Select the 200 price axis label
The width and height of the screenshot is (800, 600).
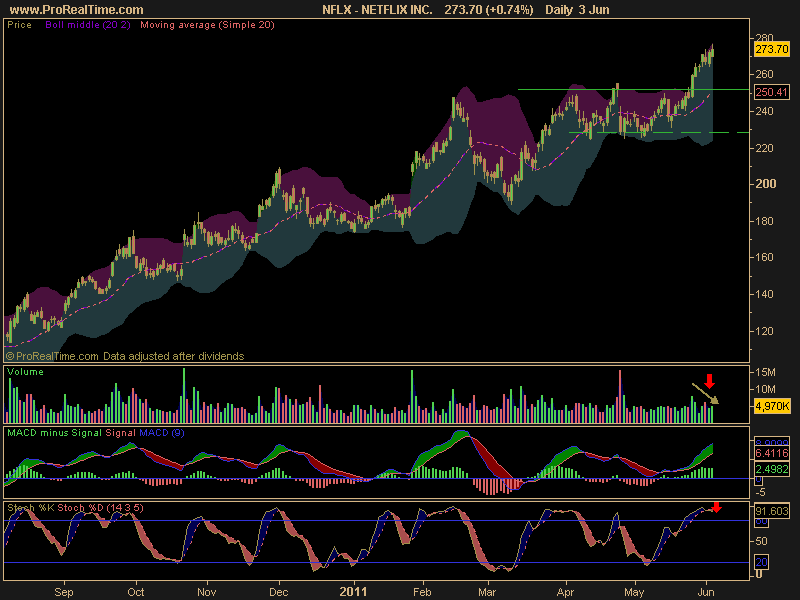[765, 184]
